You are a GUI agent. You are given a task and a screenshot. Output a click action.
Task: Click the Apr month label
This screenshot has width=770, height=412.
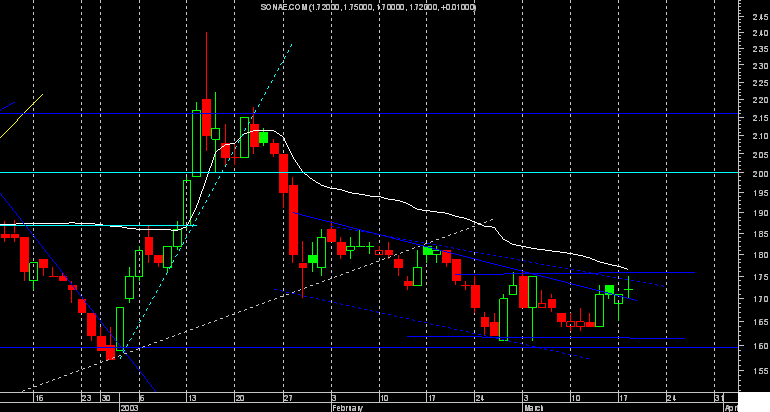click(x=732, y=408)
